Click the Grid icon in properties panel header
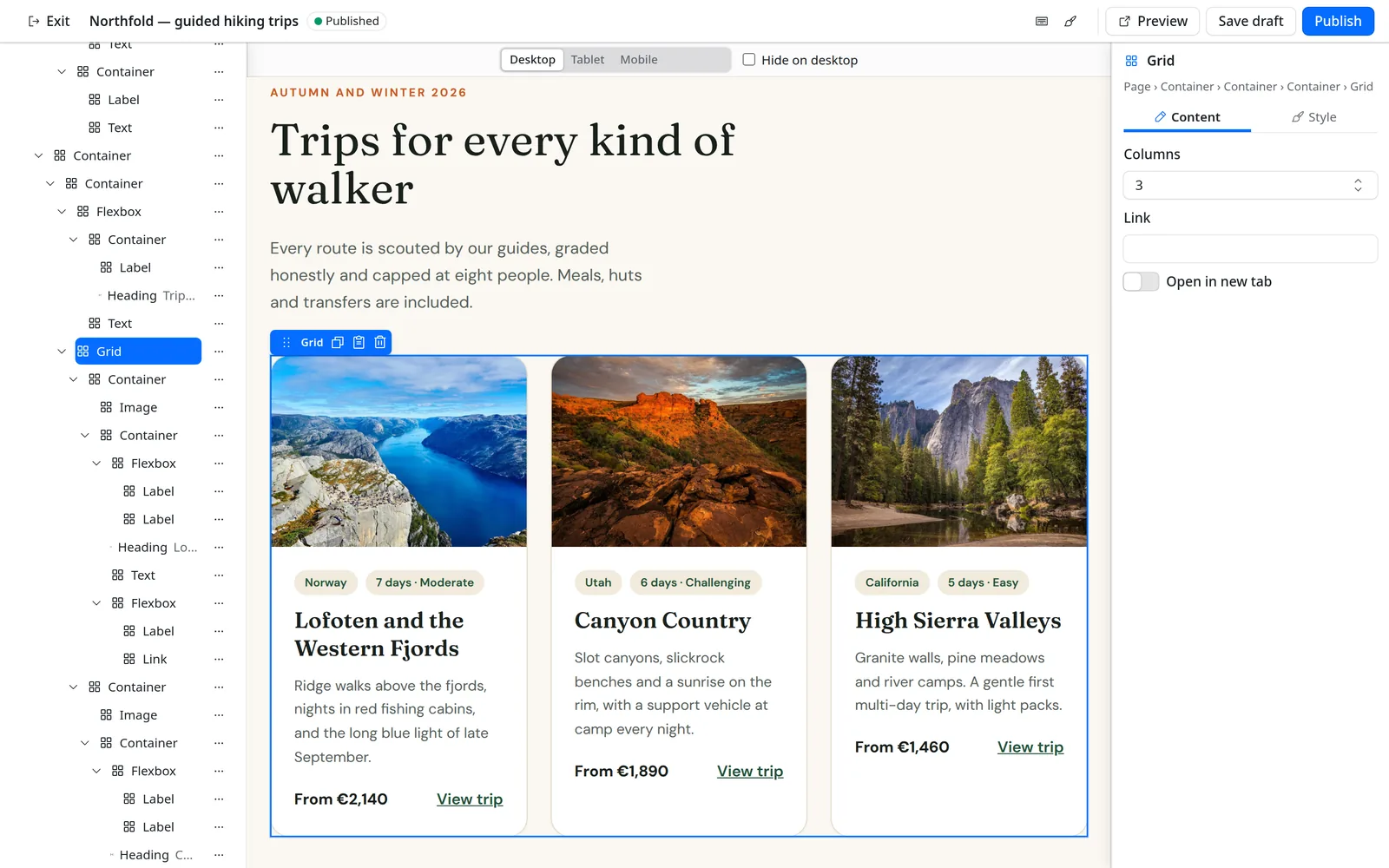Screen dimensions: 1389x868 [x=1131, y=61]
